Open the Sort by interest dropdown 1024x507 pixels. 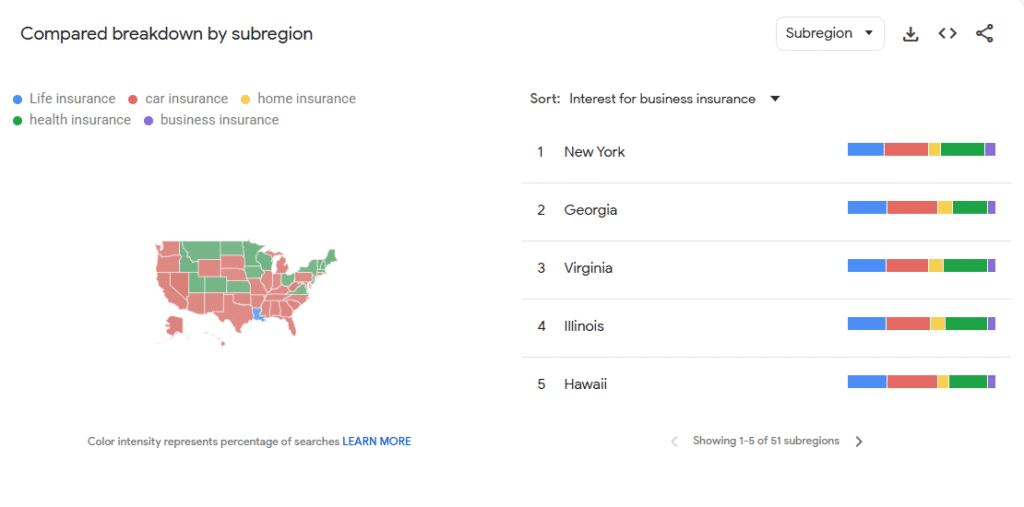tap(662, 99)
